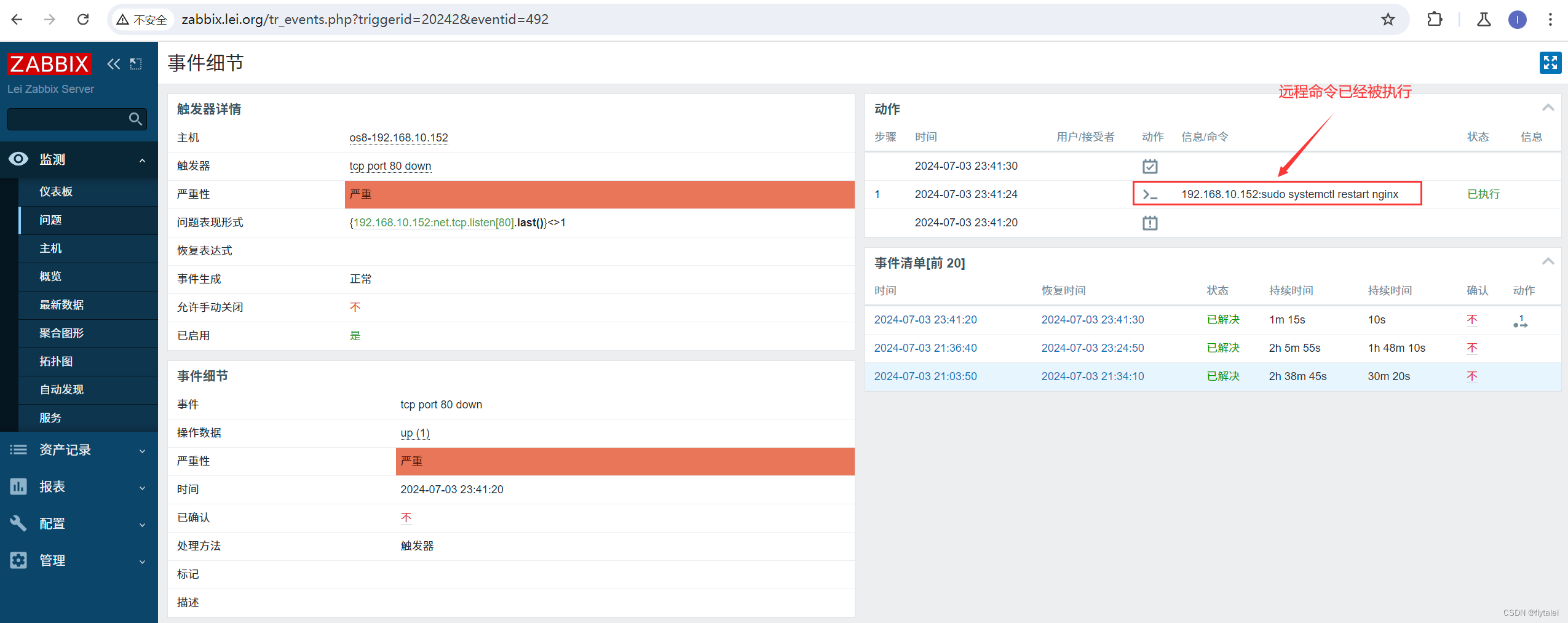1568x623 pixels.
Task: Click the remote command terminal icon
Action: [1150, 194]
